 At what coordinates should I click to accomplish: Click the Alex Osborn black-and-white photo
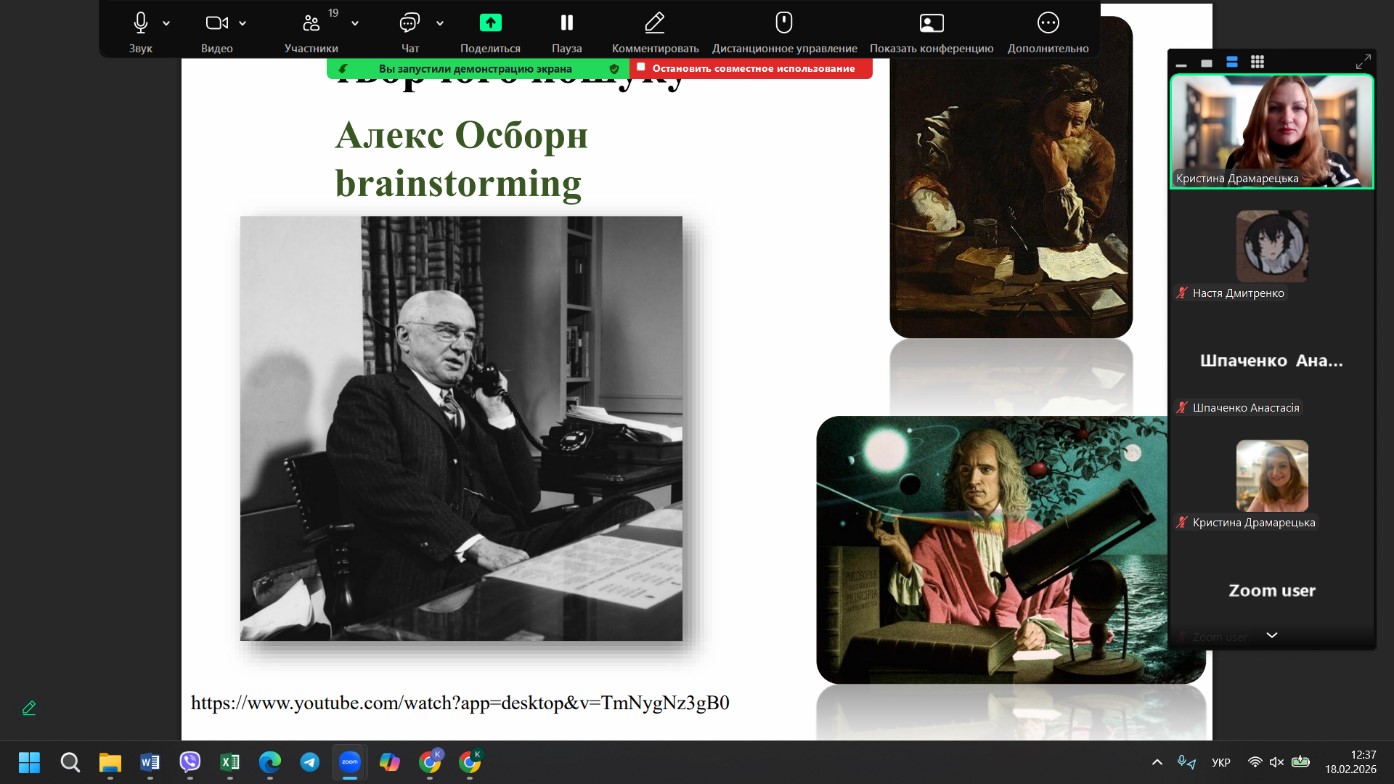tap(461, 428)
